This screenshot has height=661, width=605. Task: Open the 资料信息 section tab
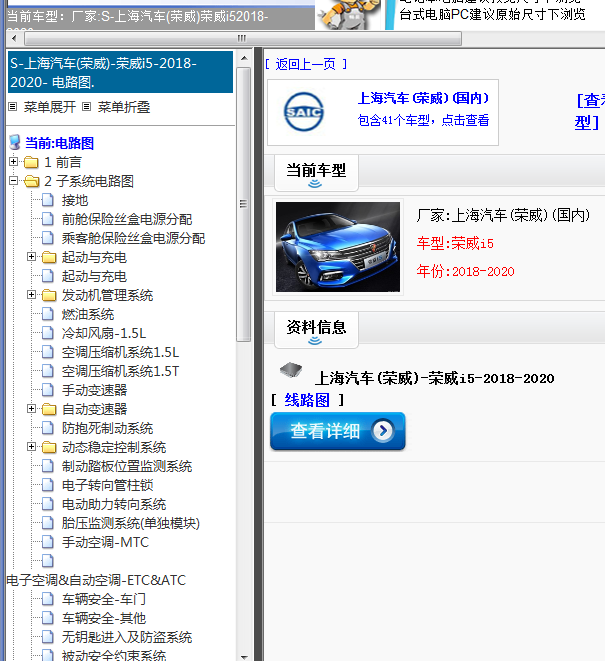point(316,330)
